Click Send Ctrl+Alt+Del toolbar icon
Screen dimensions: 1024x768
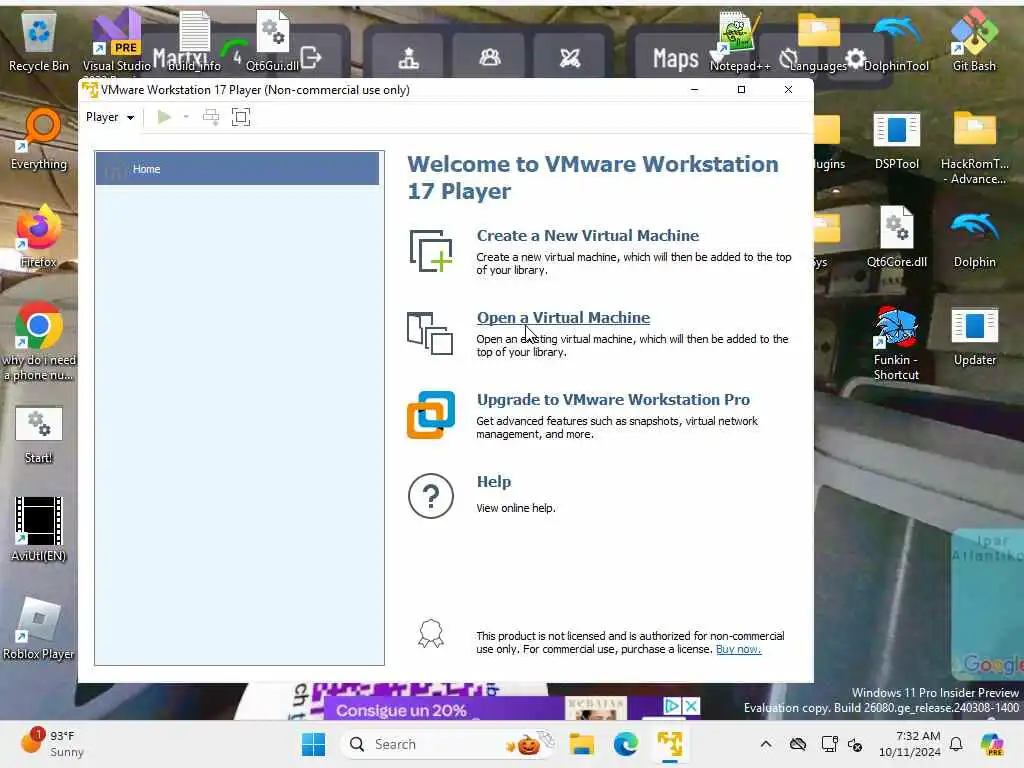click(211, 117)
